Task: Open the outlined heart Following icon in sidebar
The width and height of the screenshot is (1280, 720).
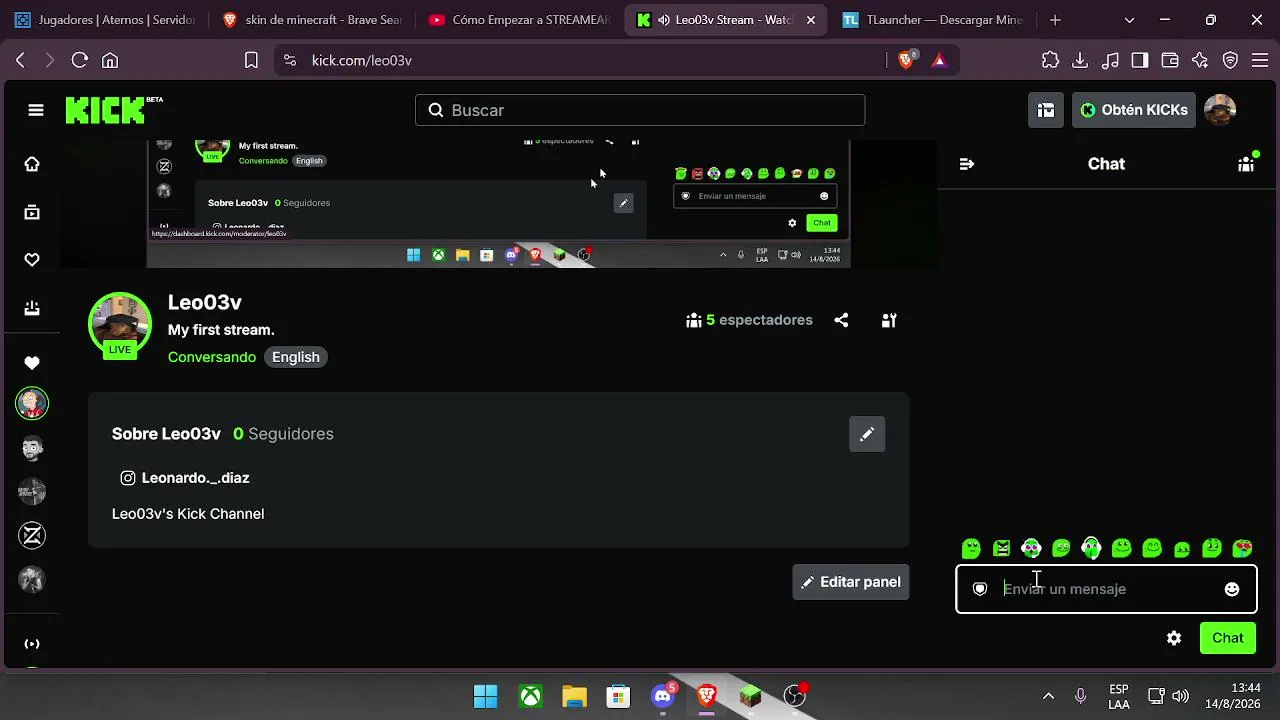Action: [x=32, y=260]
